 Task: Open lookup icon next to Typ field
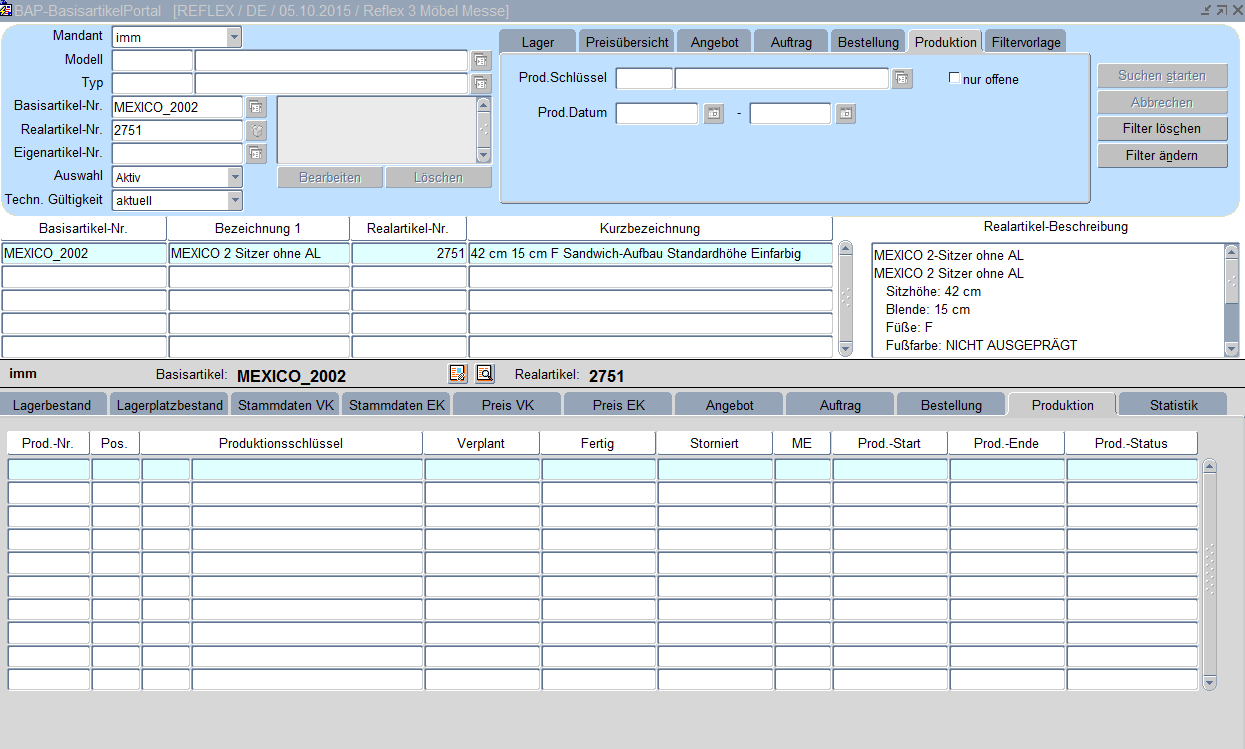(481, 84)
